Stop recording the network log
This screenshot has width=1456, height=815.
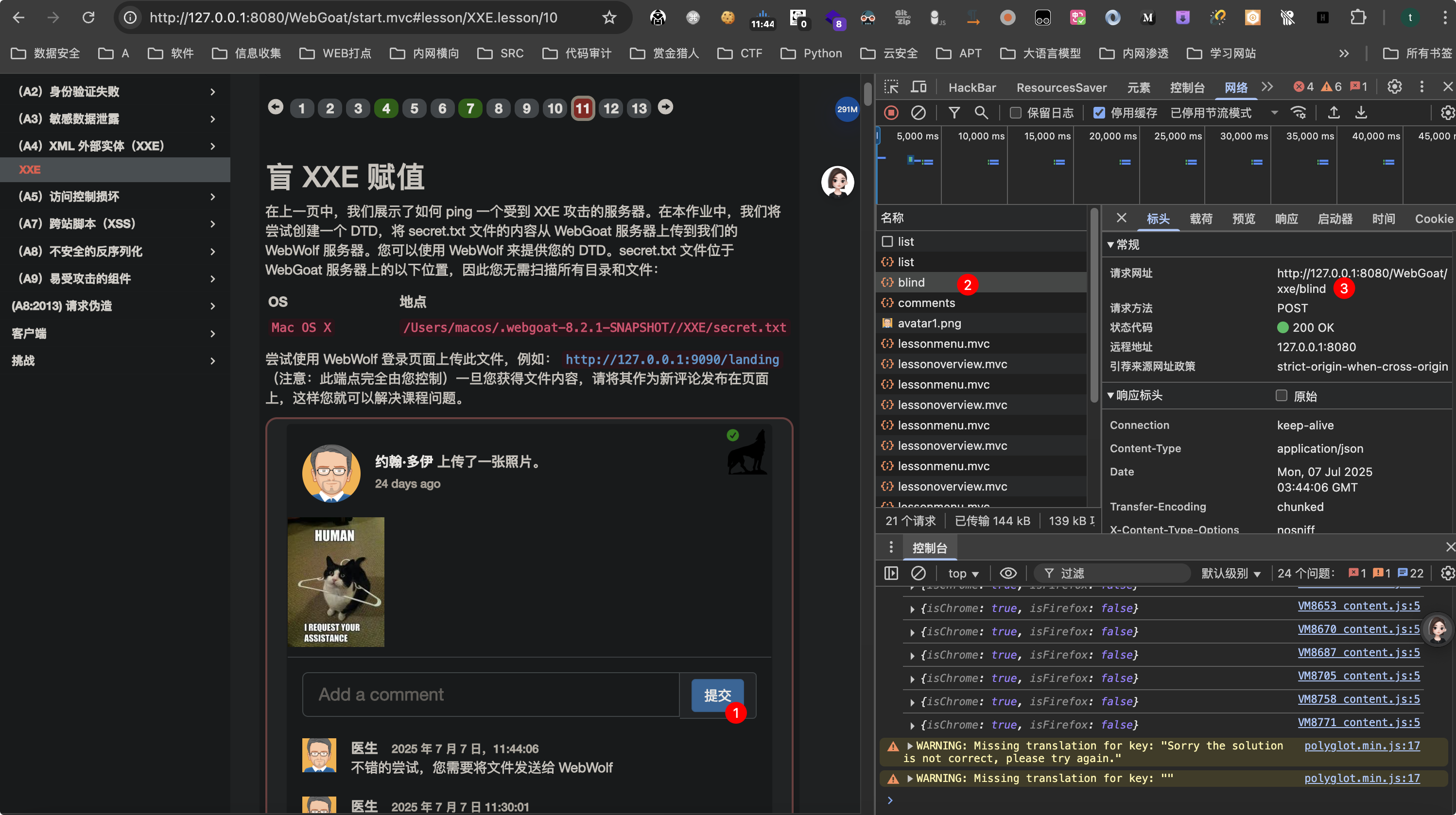[891, 113]
